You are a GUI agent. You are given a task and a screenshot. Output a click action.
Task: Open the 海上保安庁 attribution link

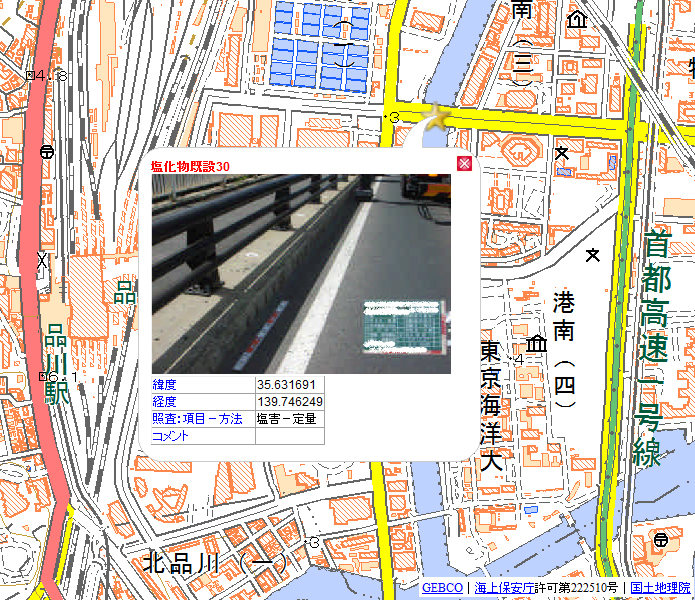tap(504, 588)
